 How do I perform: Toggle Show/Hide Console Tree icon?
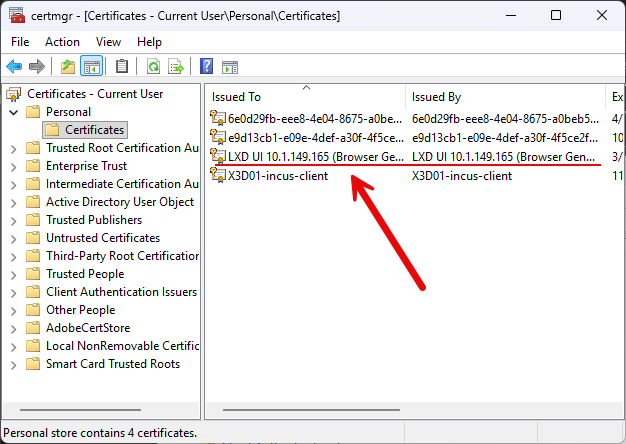91,66
